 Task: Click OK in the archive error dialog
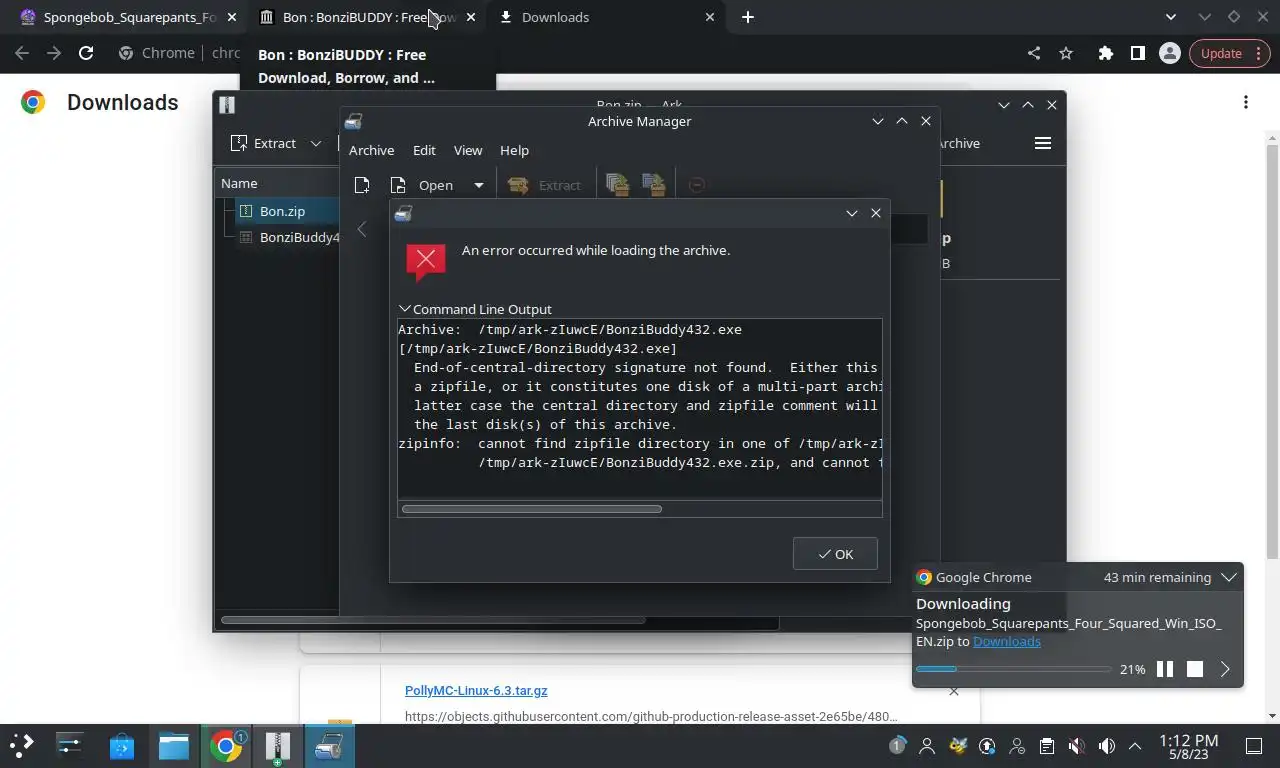pos(835,554)
